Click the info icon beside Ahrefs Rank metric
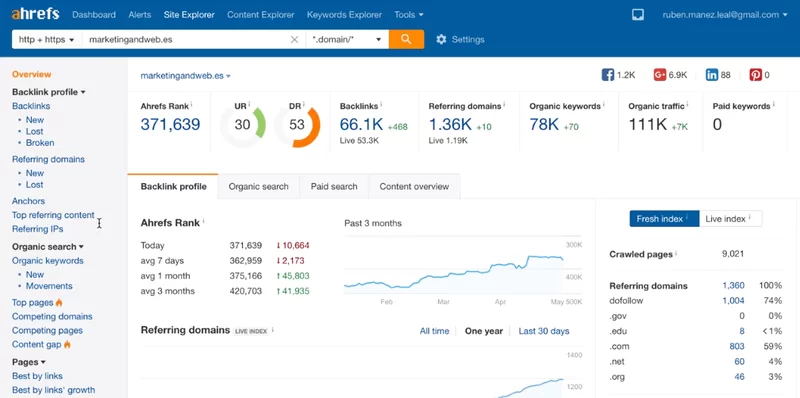This screenshot has height=398, width=800. (191, 105)
